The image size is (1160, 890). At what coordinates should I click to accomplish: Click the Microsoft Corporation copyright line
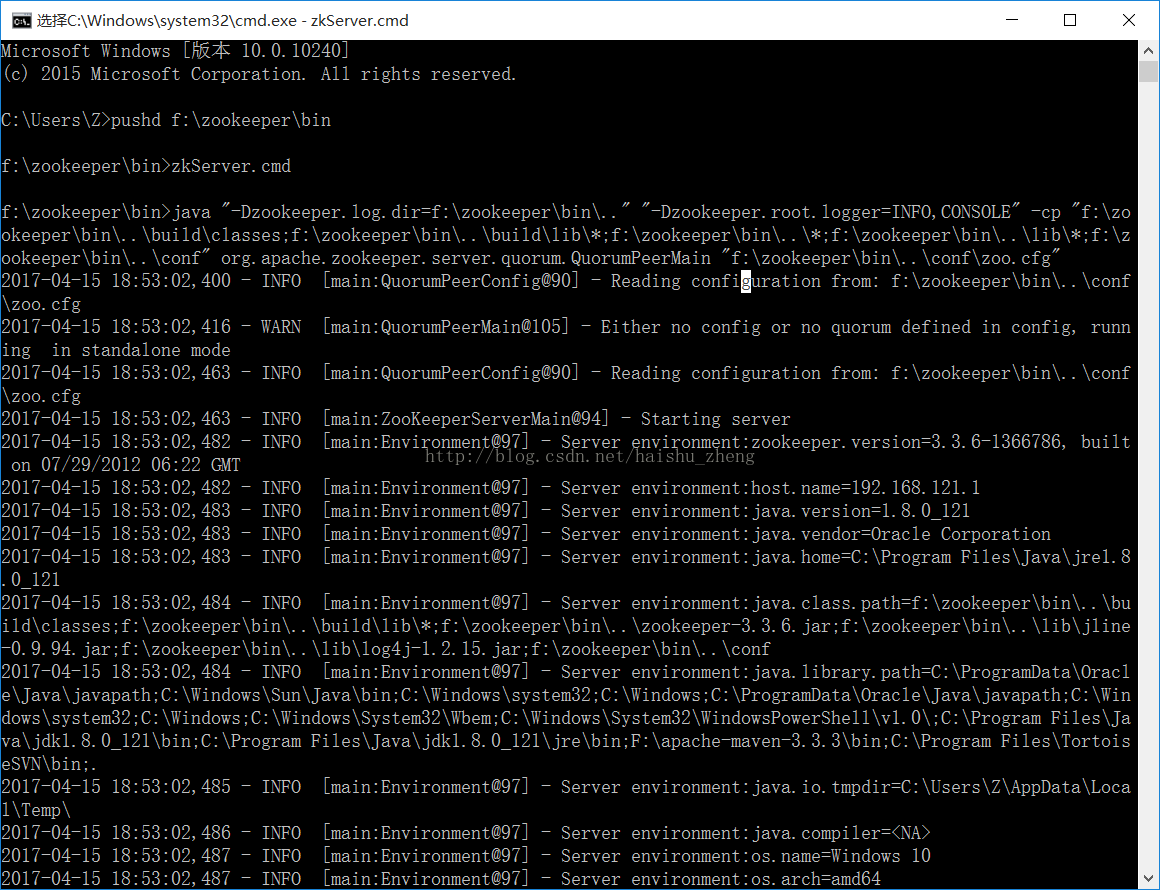coord(259,74)
